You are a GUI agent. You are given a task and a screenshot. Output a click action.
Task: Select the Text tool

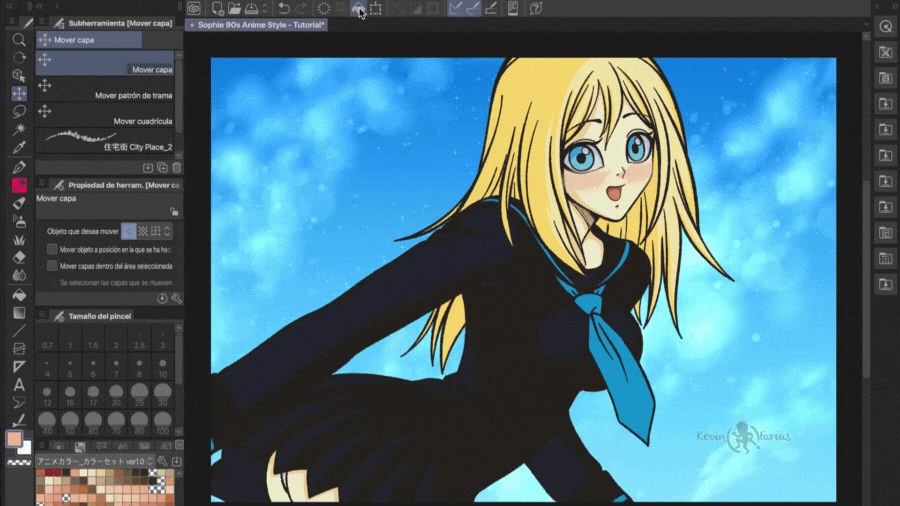[x=19, y=384]
